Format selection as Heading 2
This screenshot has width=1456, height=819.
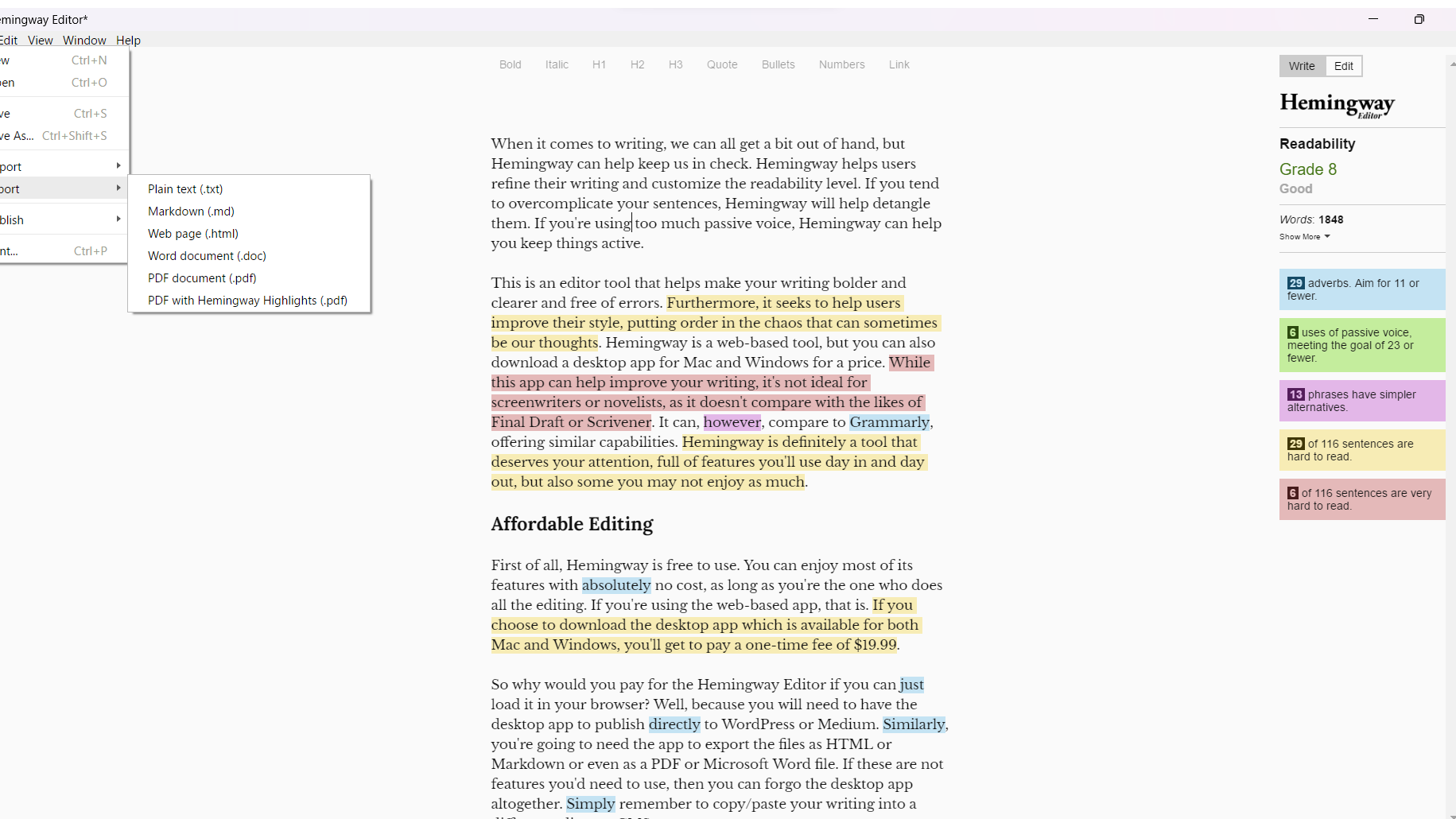(638, 64)
